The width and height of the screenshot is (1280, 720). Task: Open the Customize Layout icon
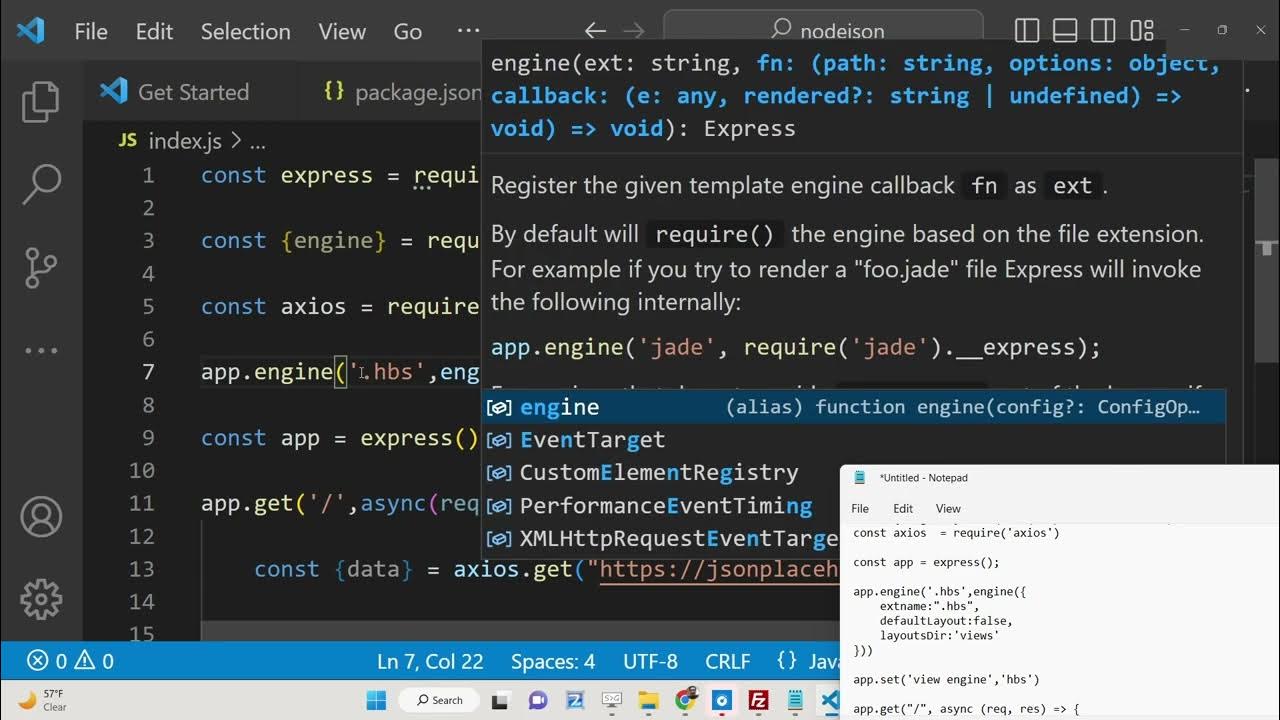point(1142,31)
